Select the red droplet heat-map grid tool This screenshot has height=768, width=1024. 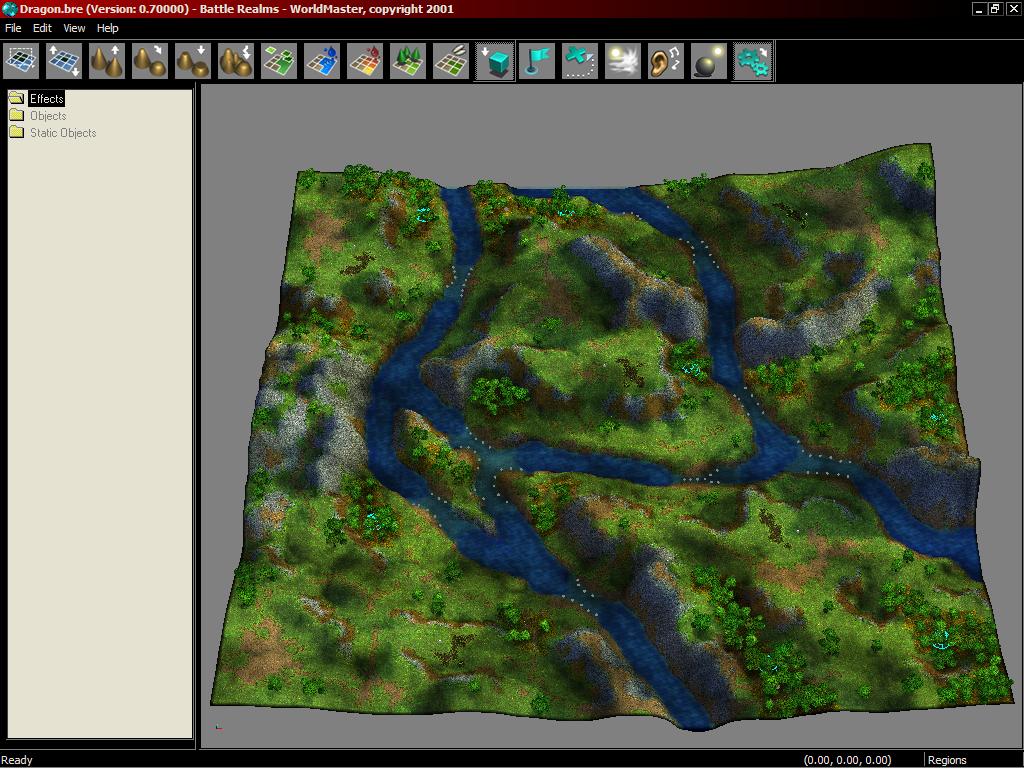365,61
